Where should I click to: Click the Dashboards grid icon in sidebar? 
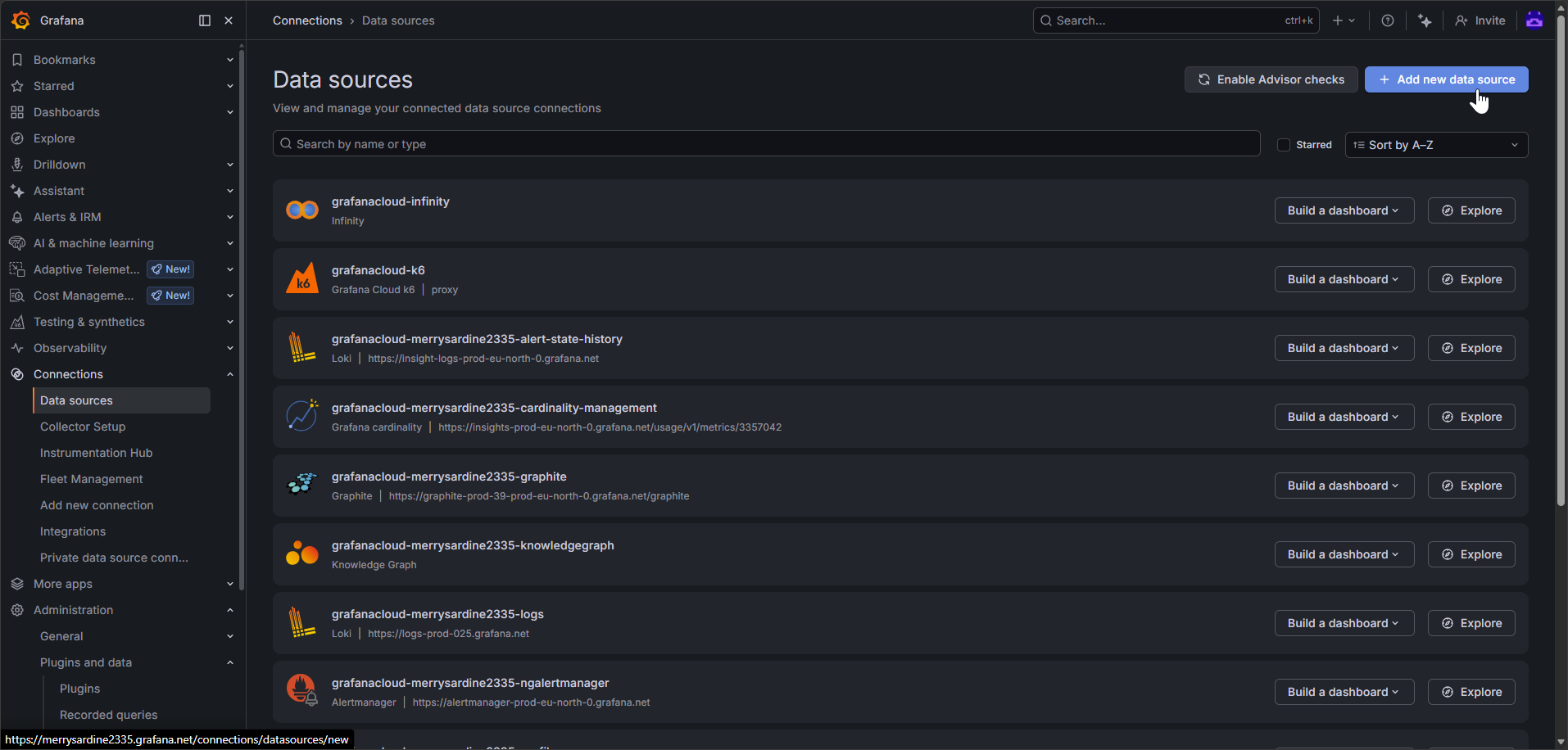point(17,112)
